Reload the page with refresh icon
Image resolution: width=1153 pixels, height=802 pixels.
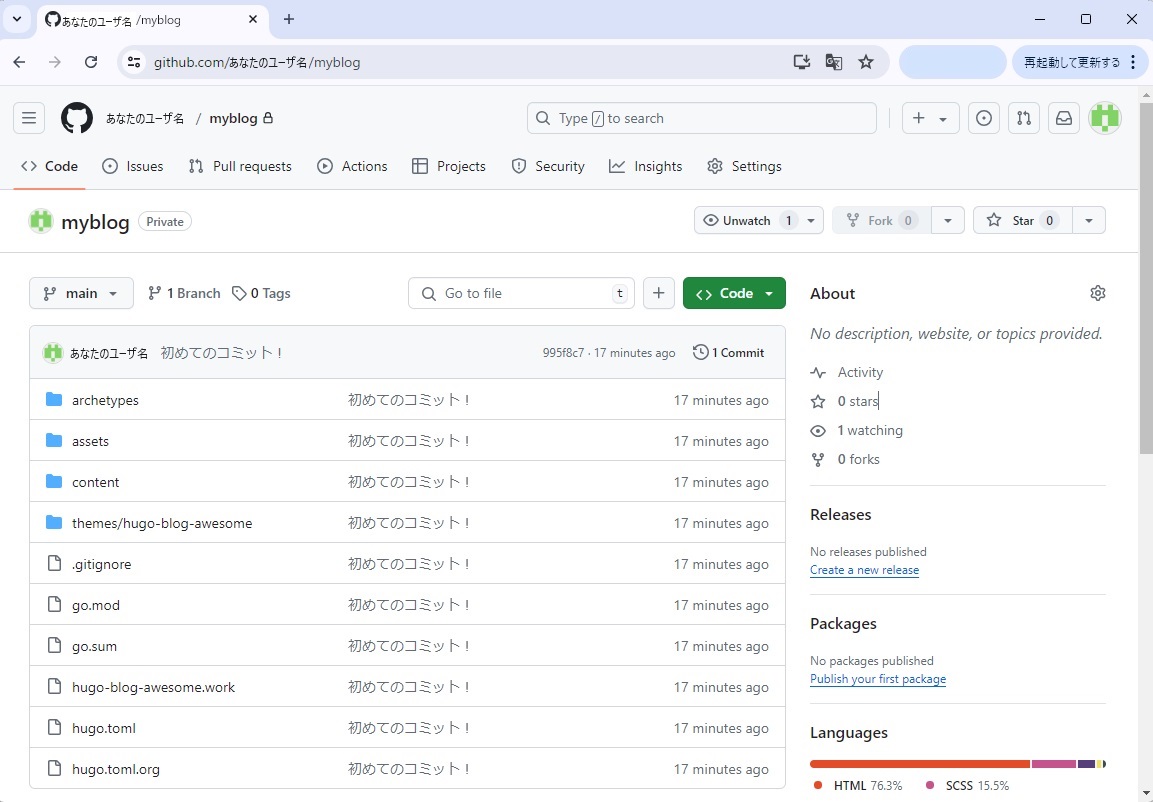[90, 62]
